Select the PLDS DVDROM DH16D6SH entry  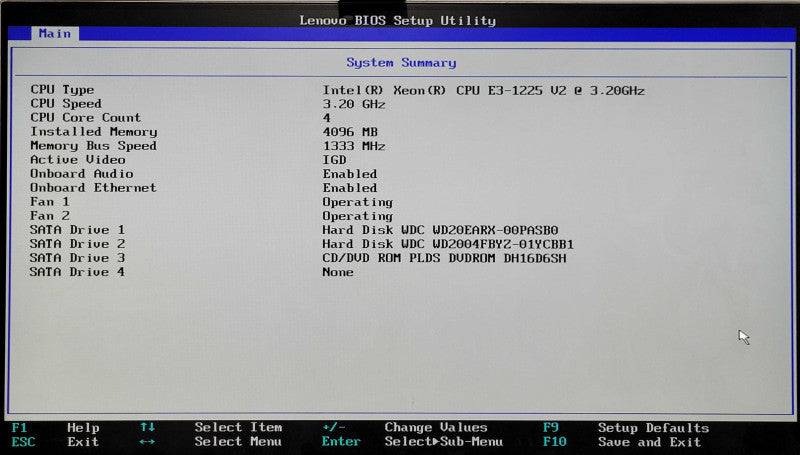[x=444, y=258]
